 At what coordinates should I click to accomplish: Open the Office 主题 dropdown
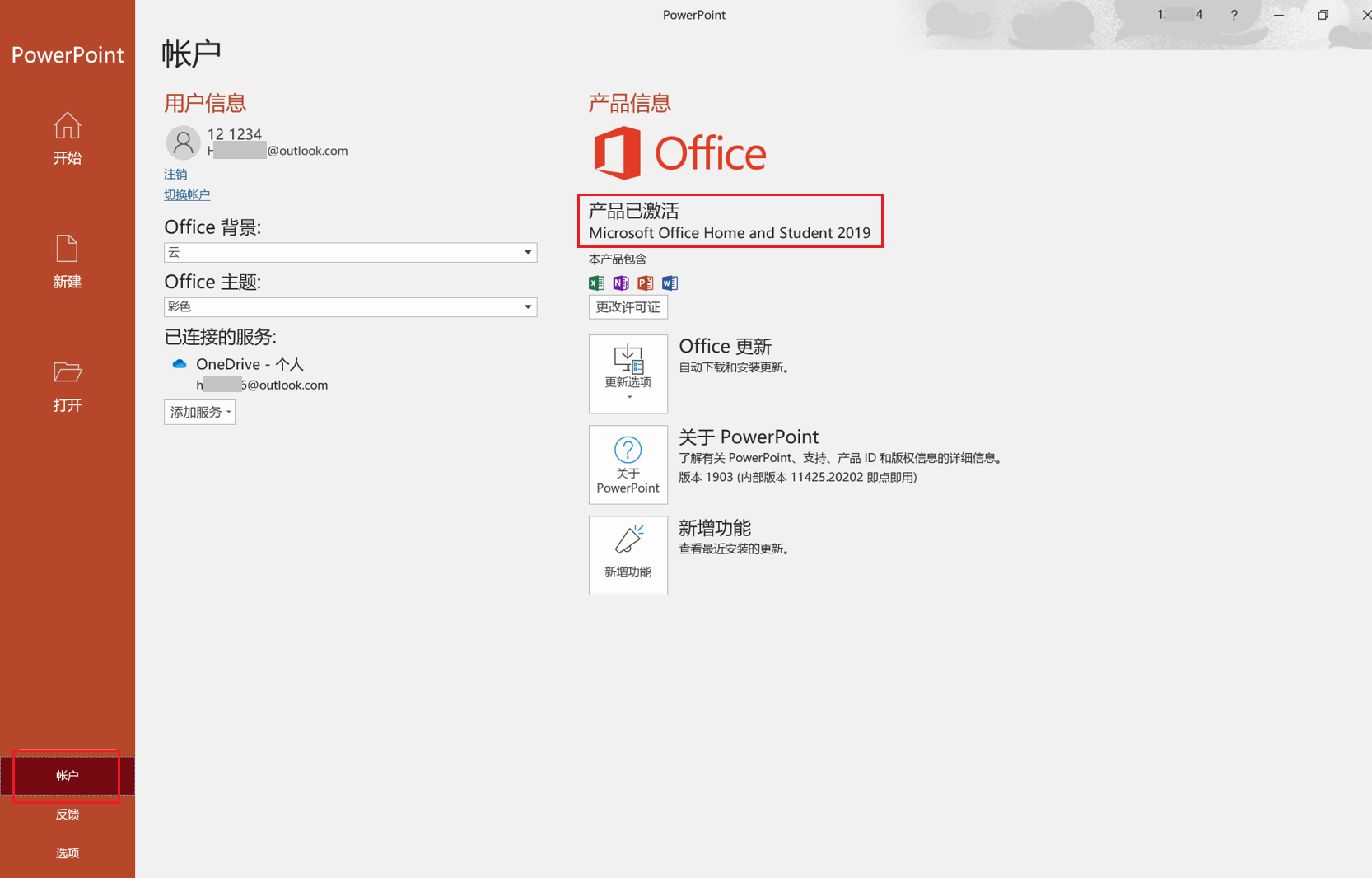(527, 306)
